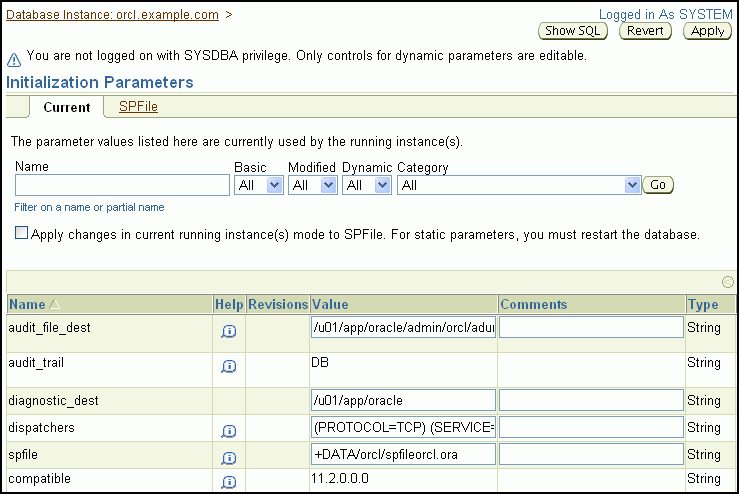Select the Current tab
The width and height of the screenshot is (739, 494).
tap(67, 107)
